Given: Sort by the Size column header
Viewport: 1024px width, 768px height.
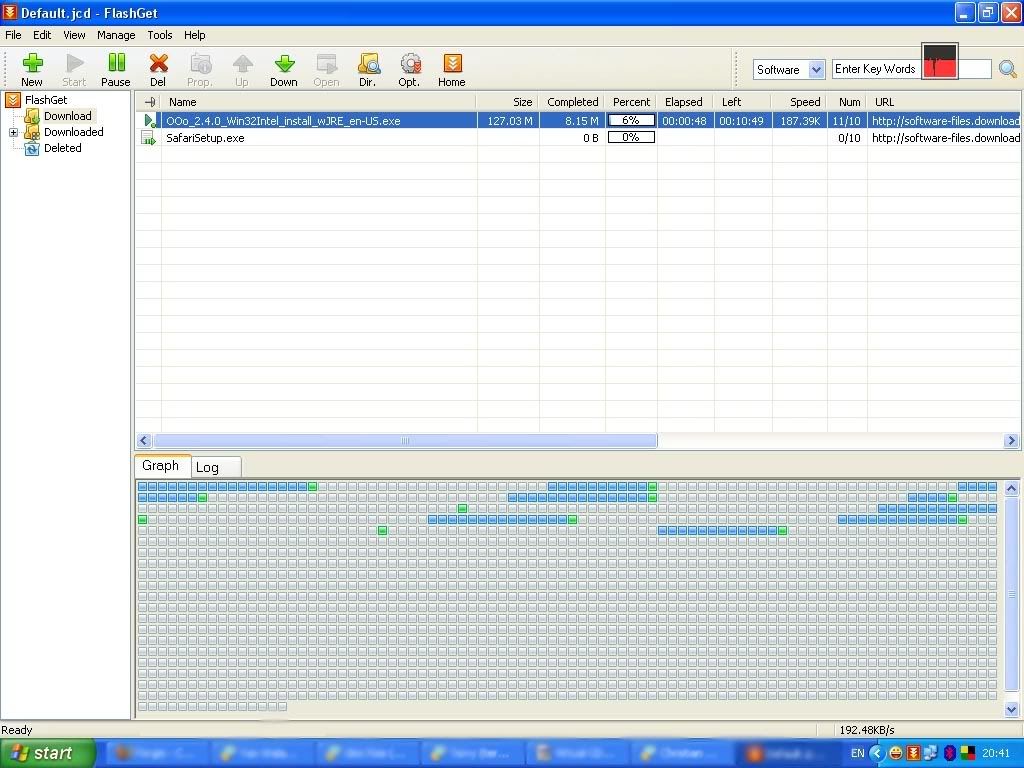Looking at the screenshot, I should coord(507,102).
